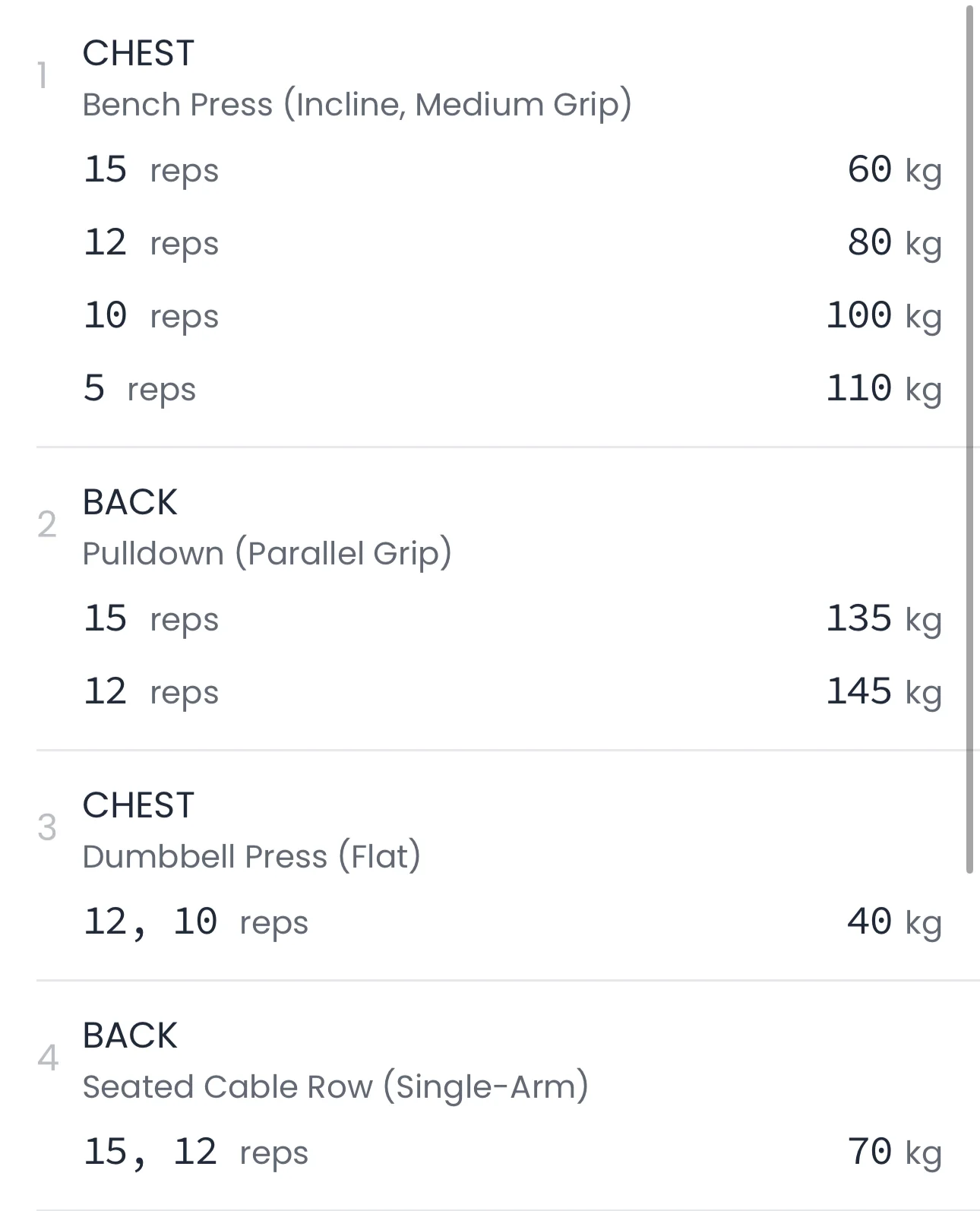980x1211 pixels.
Task: Tap the 5 reps 110 kg row
Action: [511, 388]
